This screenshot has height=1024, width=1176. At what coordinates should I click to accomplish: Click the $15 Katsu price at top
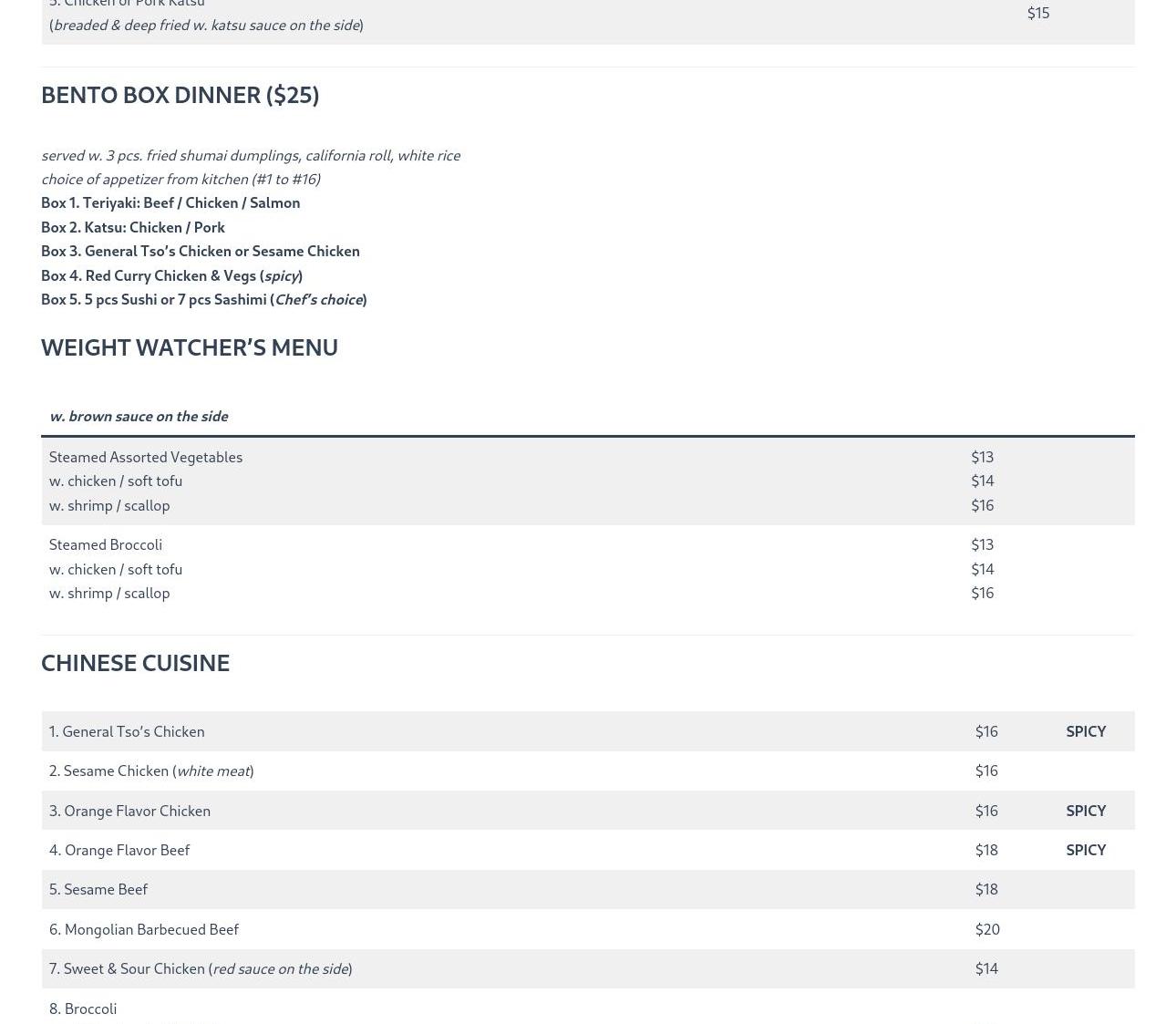(1037, 13)
